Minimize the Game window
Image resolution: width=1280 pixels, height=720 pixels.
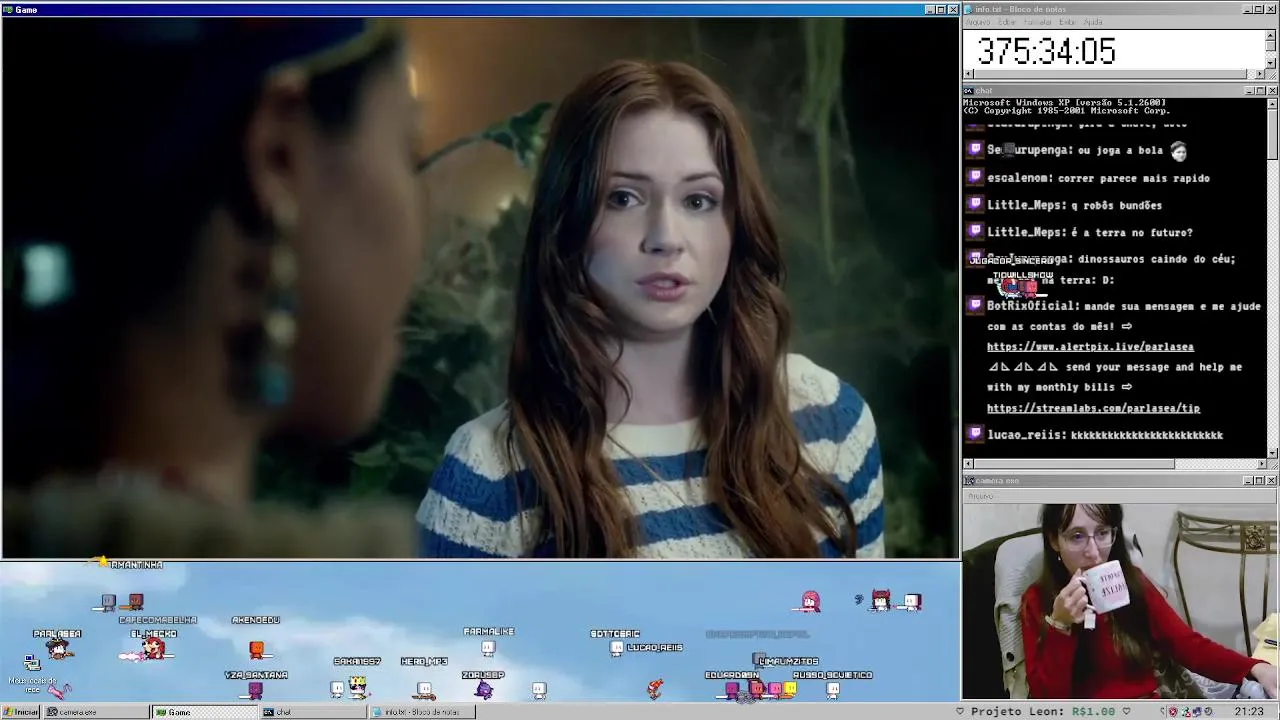930,10
